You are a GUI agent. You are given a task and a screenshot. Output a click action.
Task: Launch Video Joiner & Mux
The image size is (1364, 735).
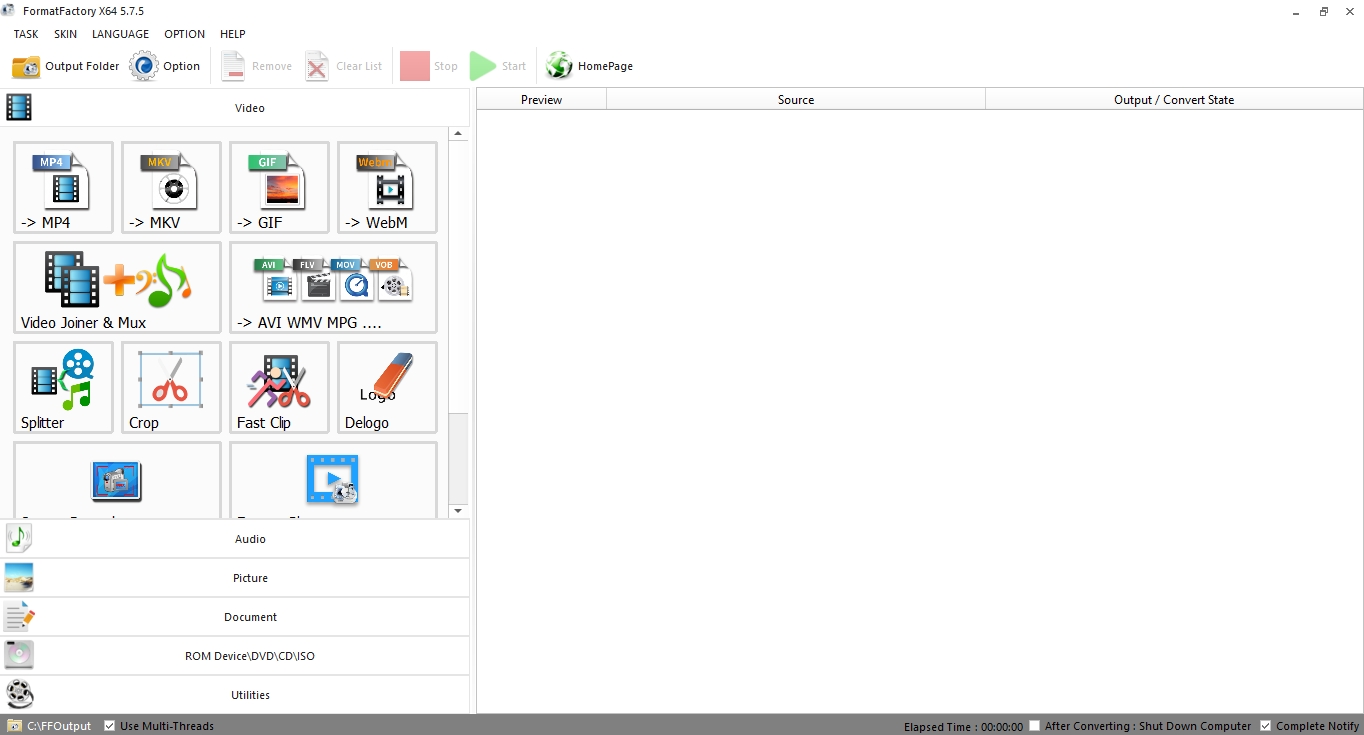[118, 288]
